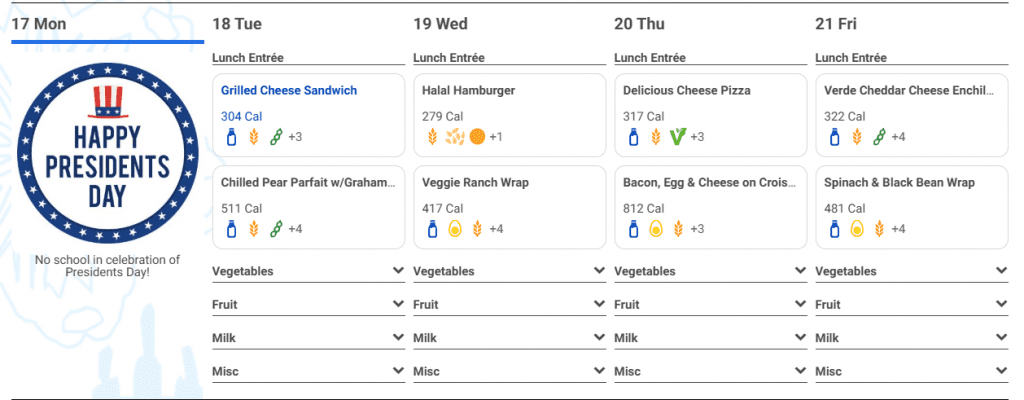Click egg icon on Veggie Ranch Wrap

pos(455,229)
